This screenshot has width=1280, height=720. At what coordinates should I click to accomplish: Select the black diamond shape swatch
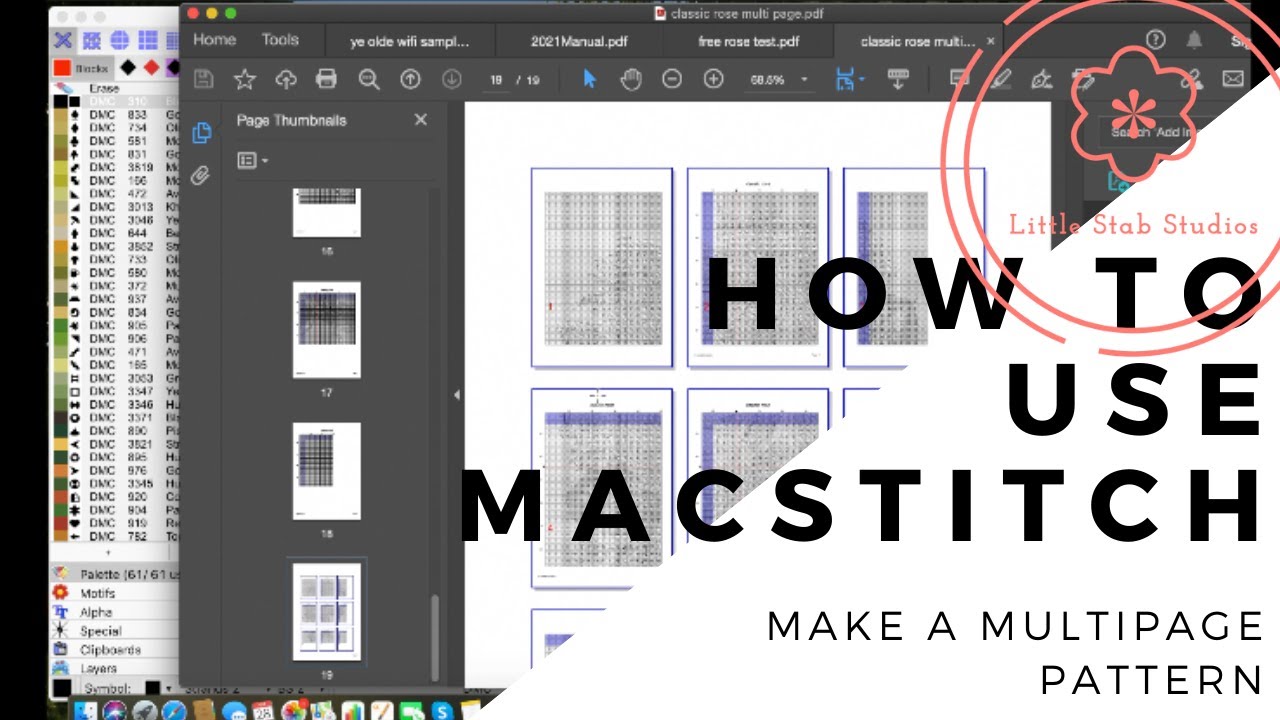coord(129,68)
